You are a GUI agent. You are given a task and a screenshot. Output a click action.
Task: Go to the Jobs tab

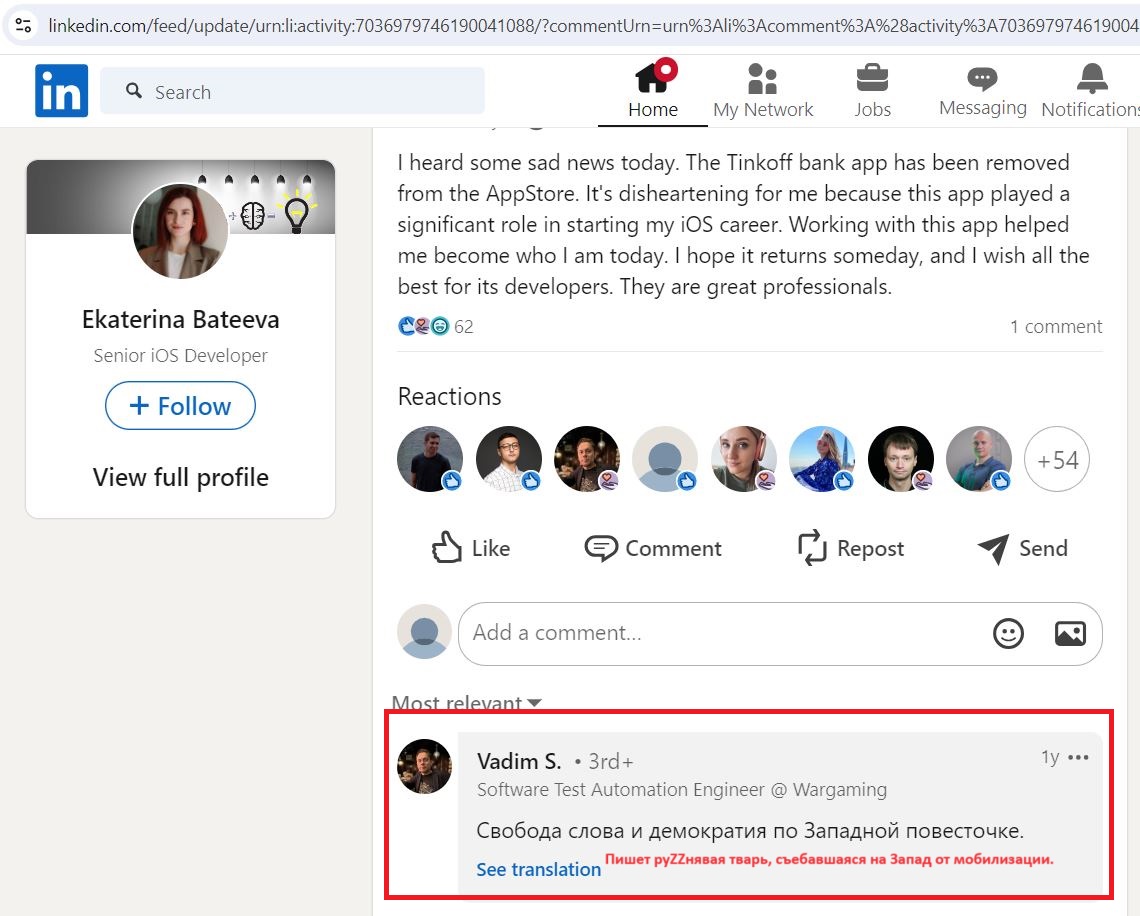click(x=872, y=90)
